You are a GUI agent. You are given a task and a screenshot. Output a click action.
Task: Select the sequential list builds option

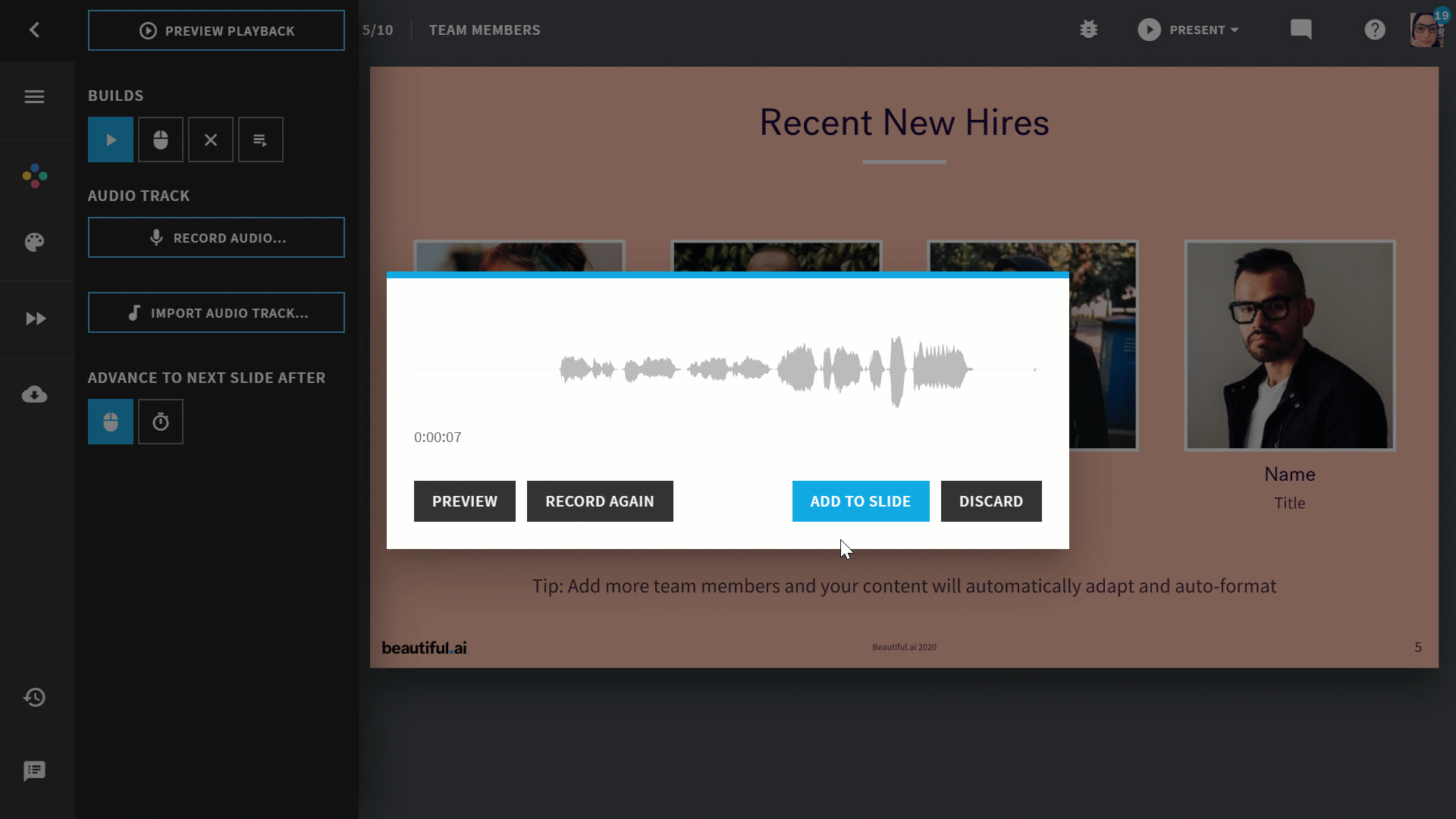pyautogui.click(x=261, y=140)
